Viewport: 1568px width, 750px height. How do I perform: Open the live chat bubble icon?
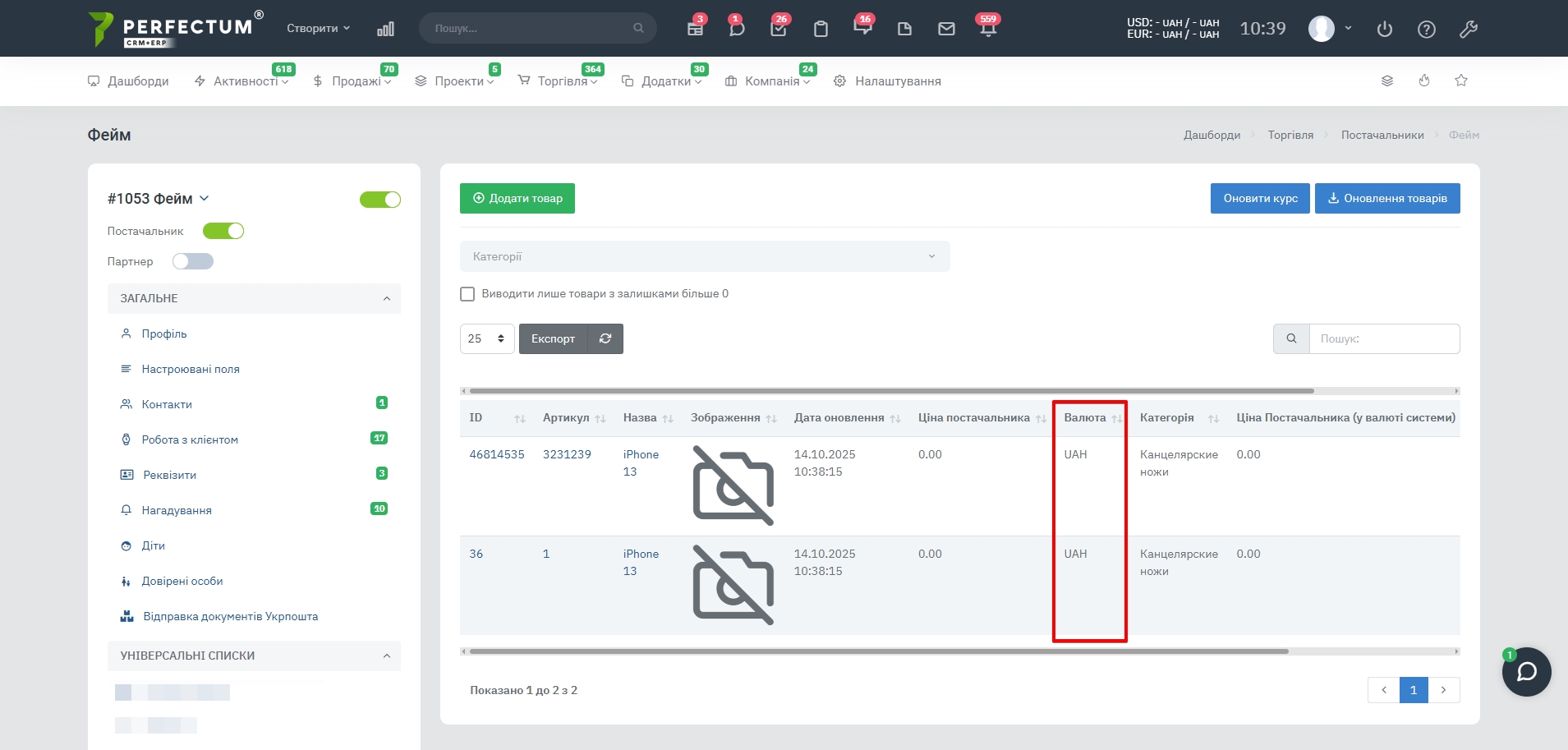(x=1526, y=672)
